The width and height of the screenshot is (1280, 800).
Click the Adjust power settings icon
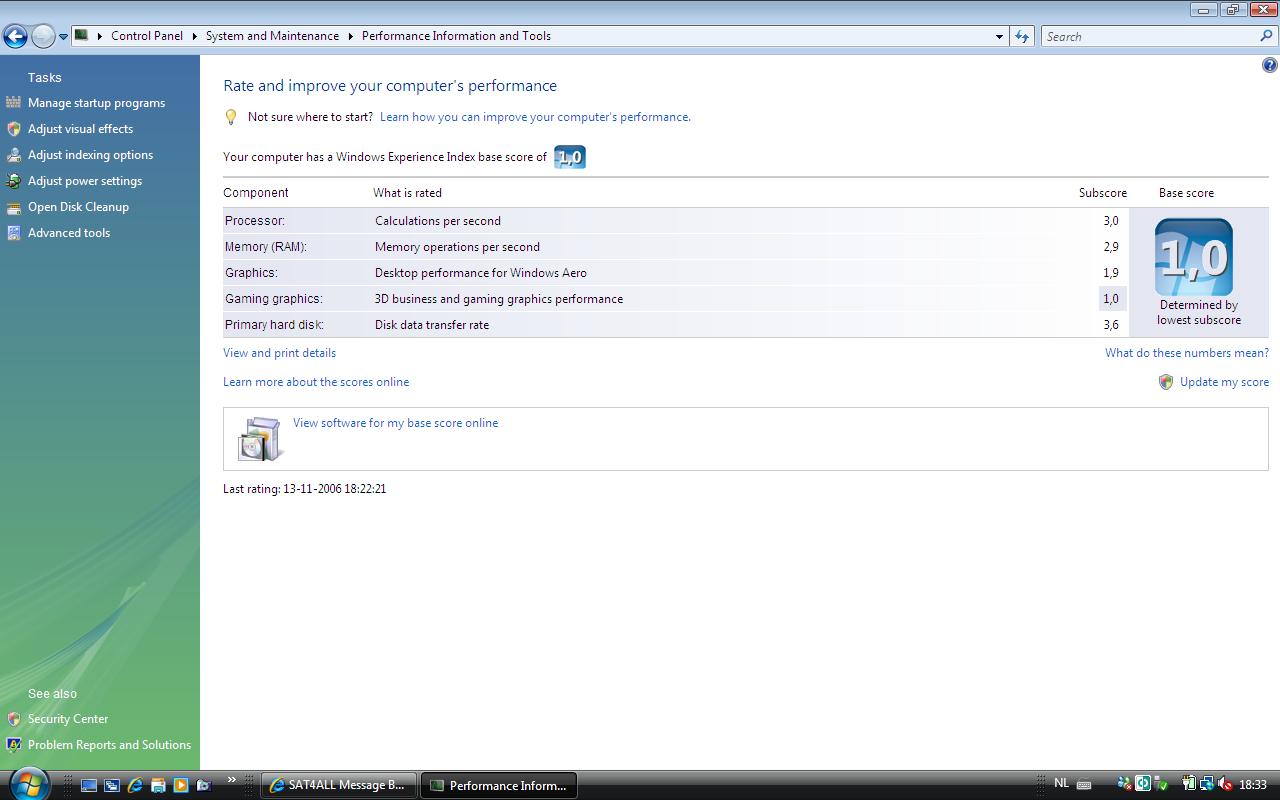(x=13, y=181)
